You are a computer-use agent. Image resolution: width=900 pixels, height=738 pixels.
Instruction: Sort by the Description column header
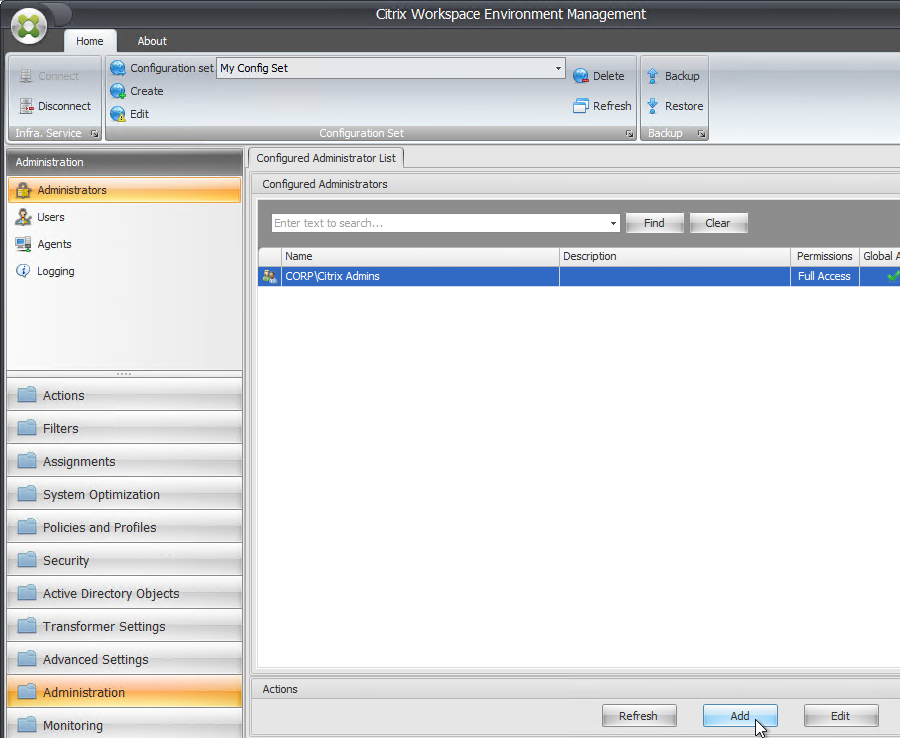coord(674,256)
